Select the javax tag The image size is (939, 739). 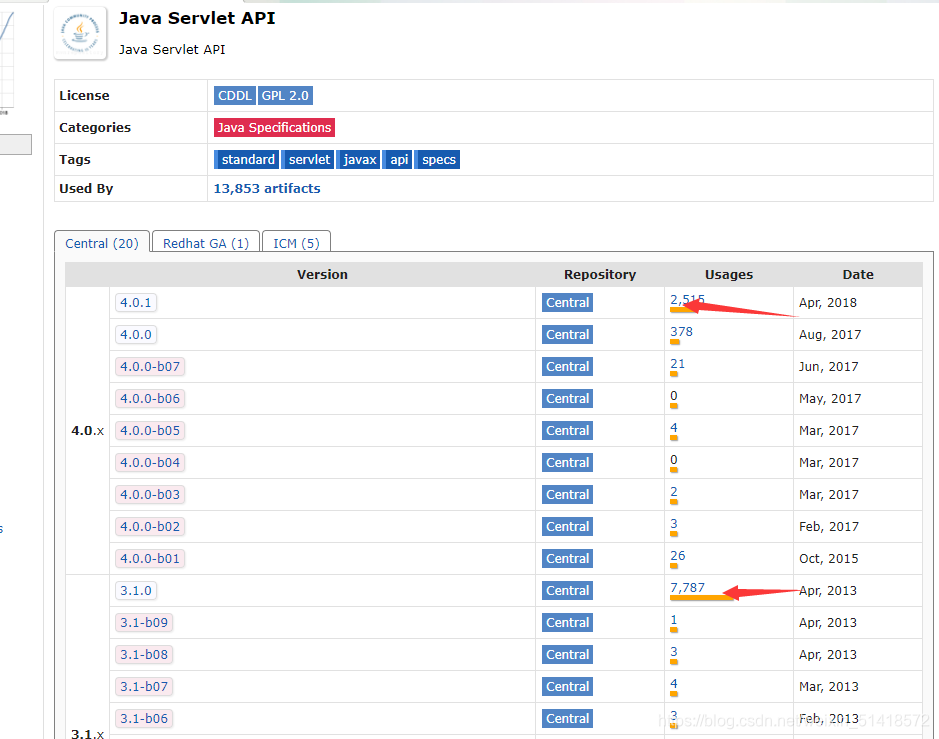[x=359, y=160]
